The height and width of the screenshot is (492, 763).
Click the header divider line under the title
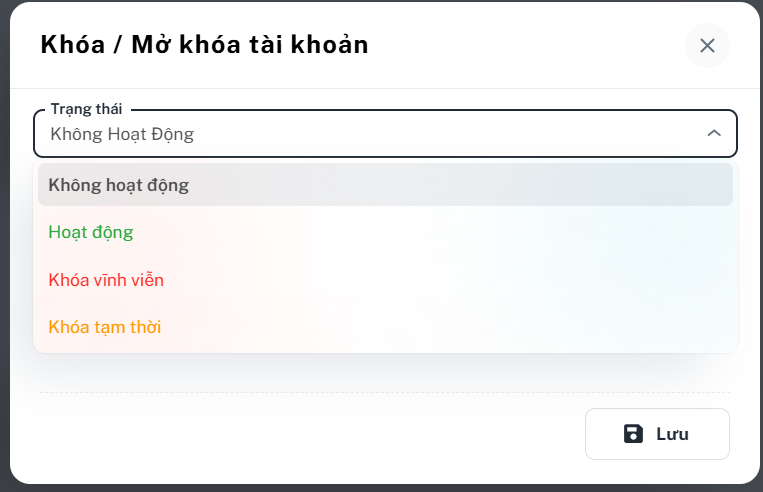[385, 89]
